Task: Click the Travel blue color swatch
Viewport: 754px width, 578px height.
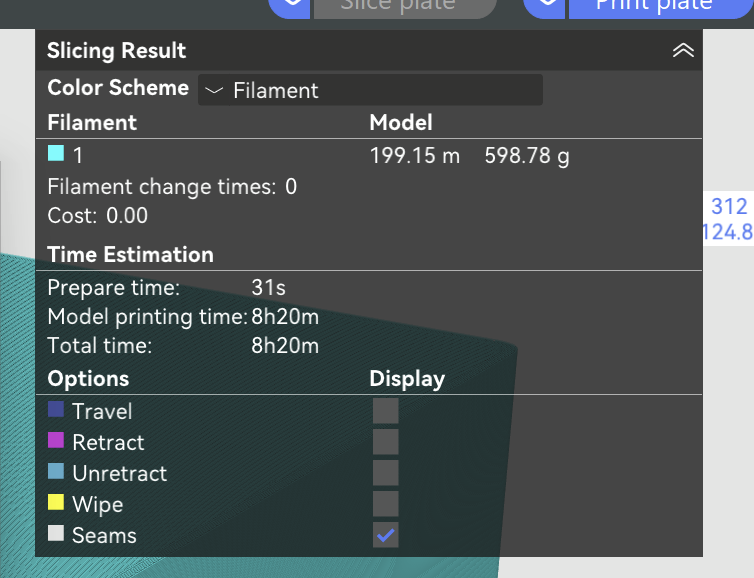Action: (56, 409)
